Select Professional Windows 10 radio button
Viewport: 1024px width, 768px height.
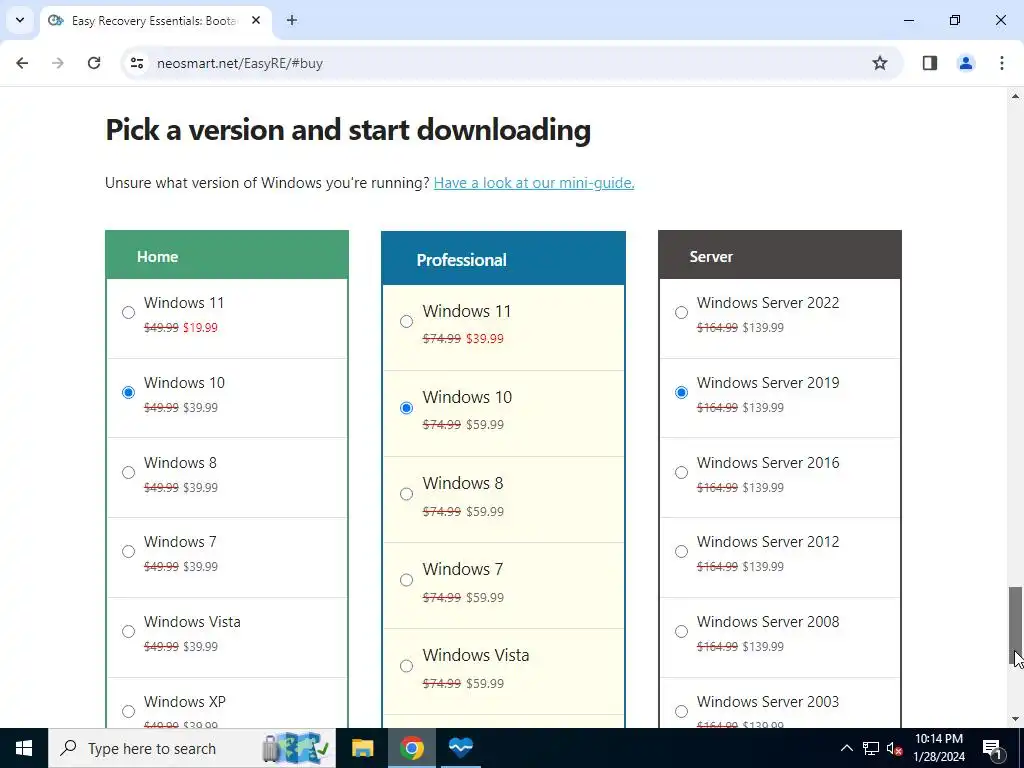tap(406, 408)
